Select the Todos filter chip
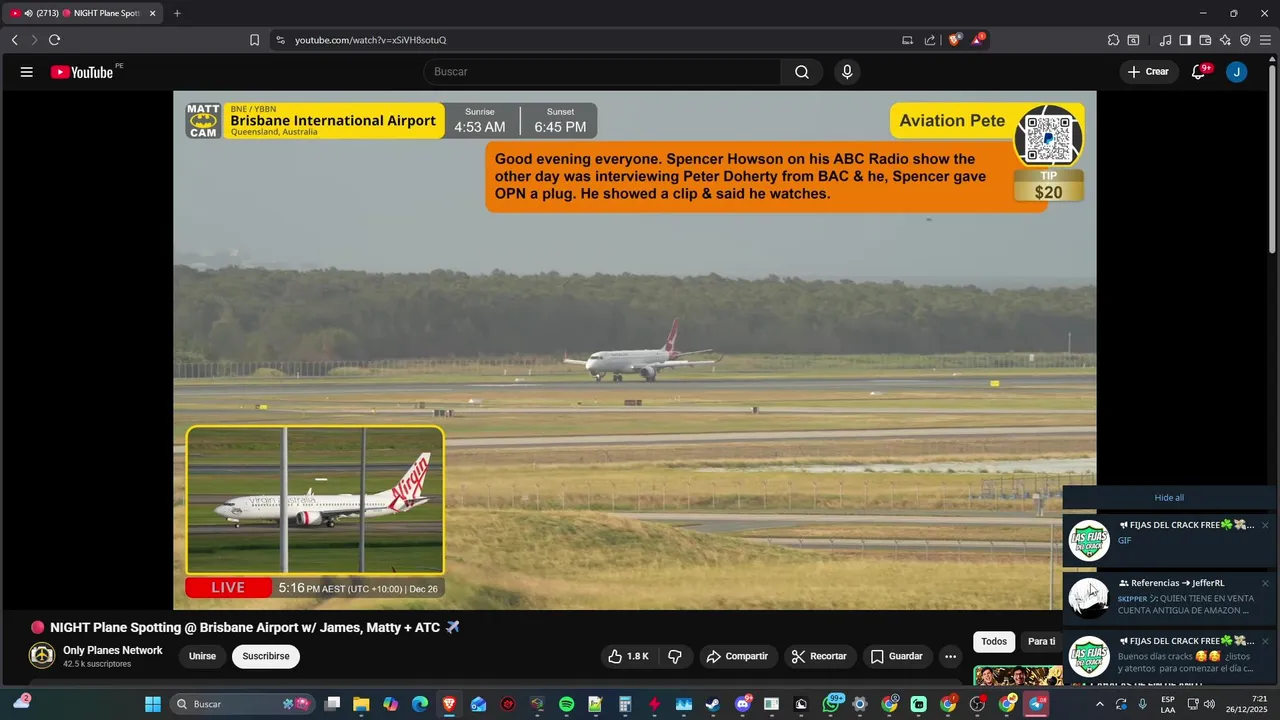The height and width of the screenshot is (720, 1280). pos(994,642)
